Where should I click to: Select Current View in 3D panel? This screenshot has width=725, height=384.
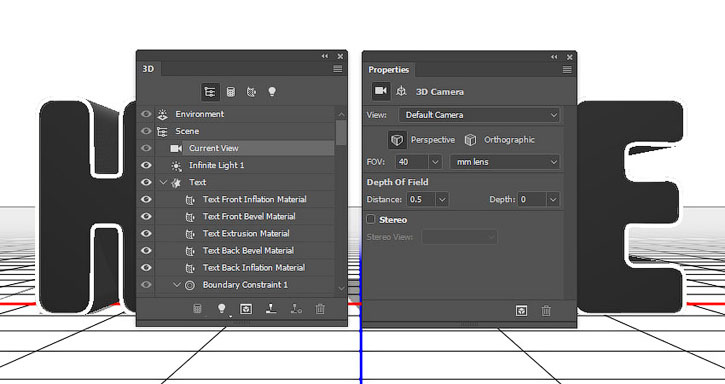pyautogui.click(x=244, y=148)
